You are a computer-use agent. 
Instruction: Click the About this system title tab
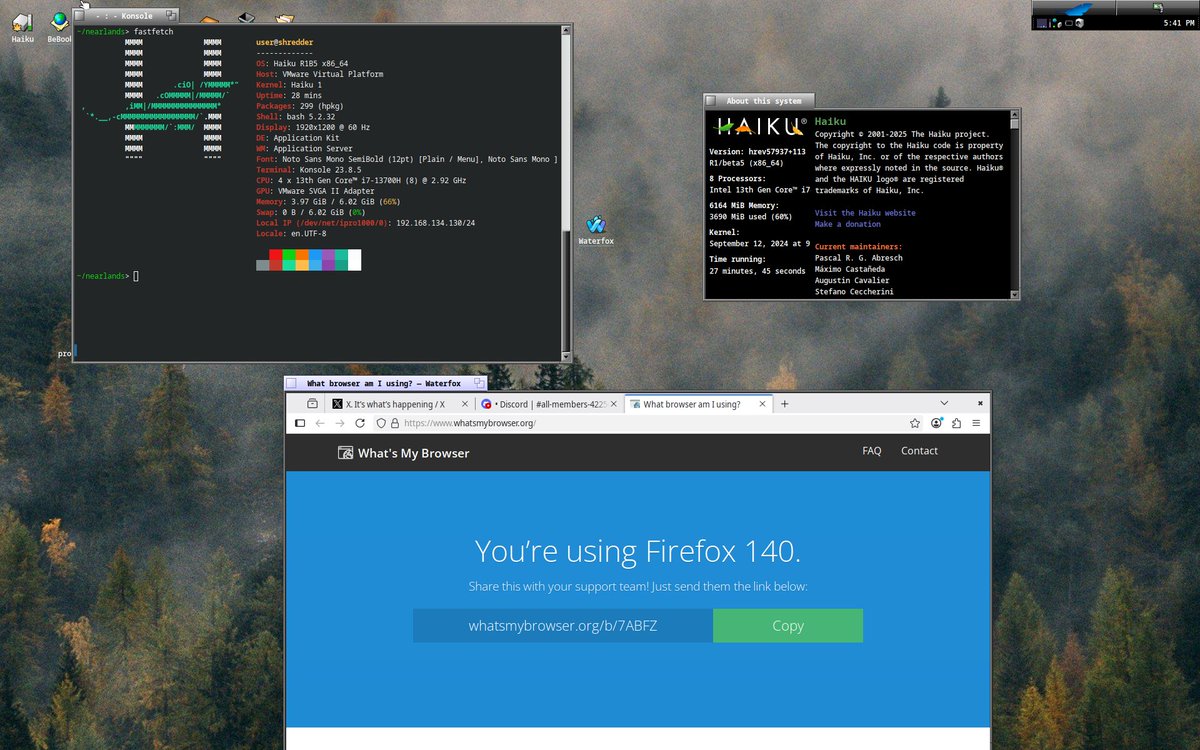click(x=760, y=100)
